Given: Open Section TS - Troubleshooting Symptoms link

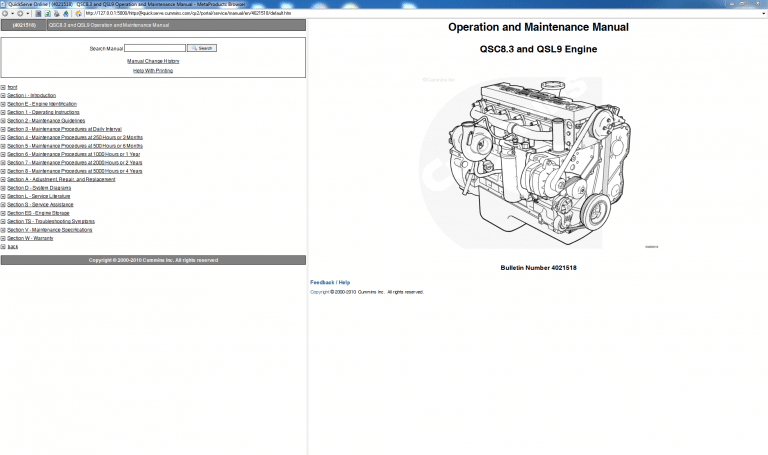Looking at the screenshot, I should (x=51, y=221).
